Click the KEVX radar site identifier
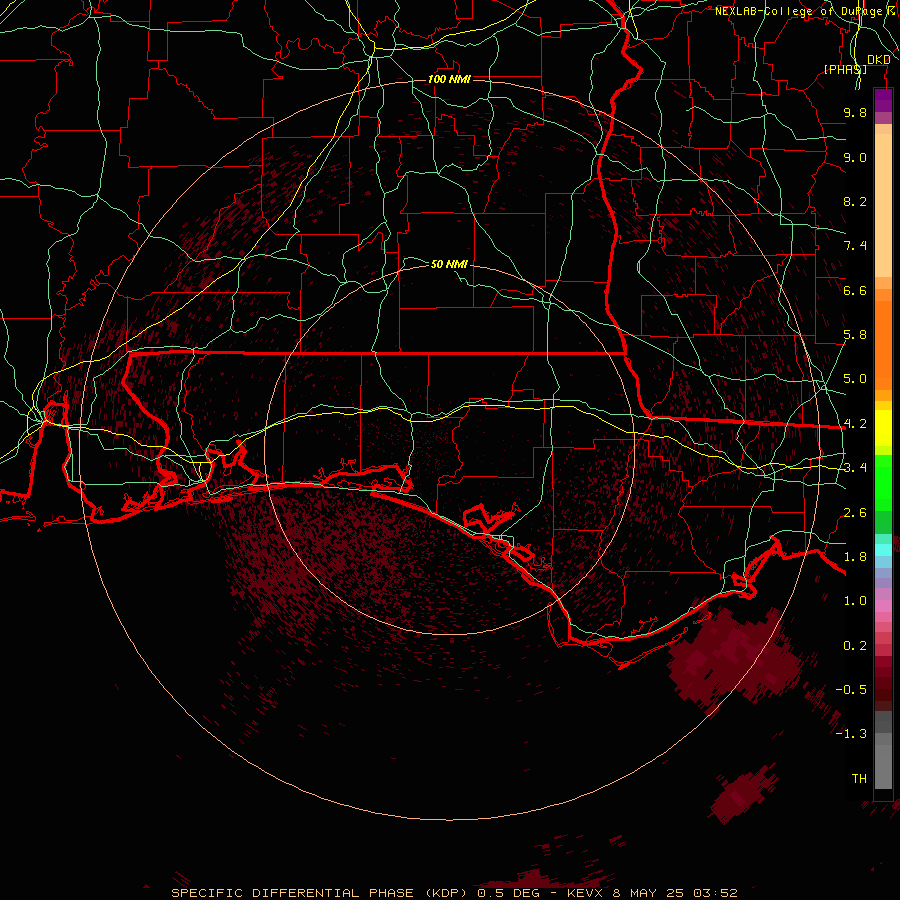 pyautogui.click(x=584, y=893)
